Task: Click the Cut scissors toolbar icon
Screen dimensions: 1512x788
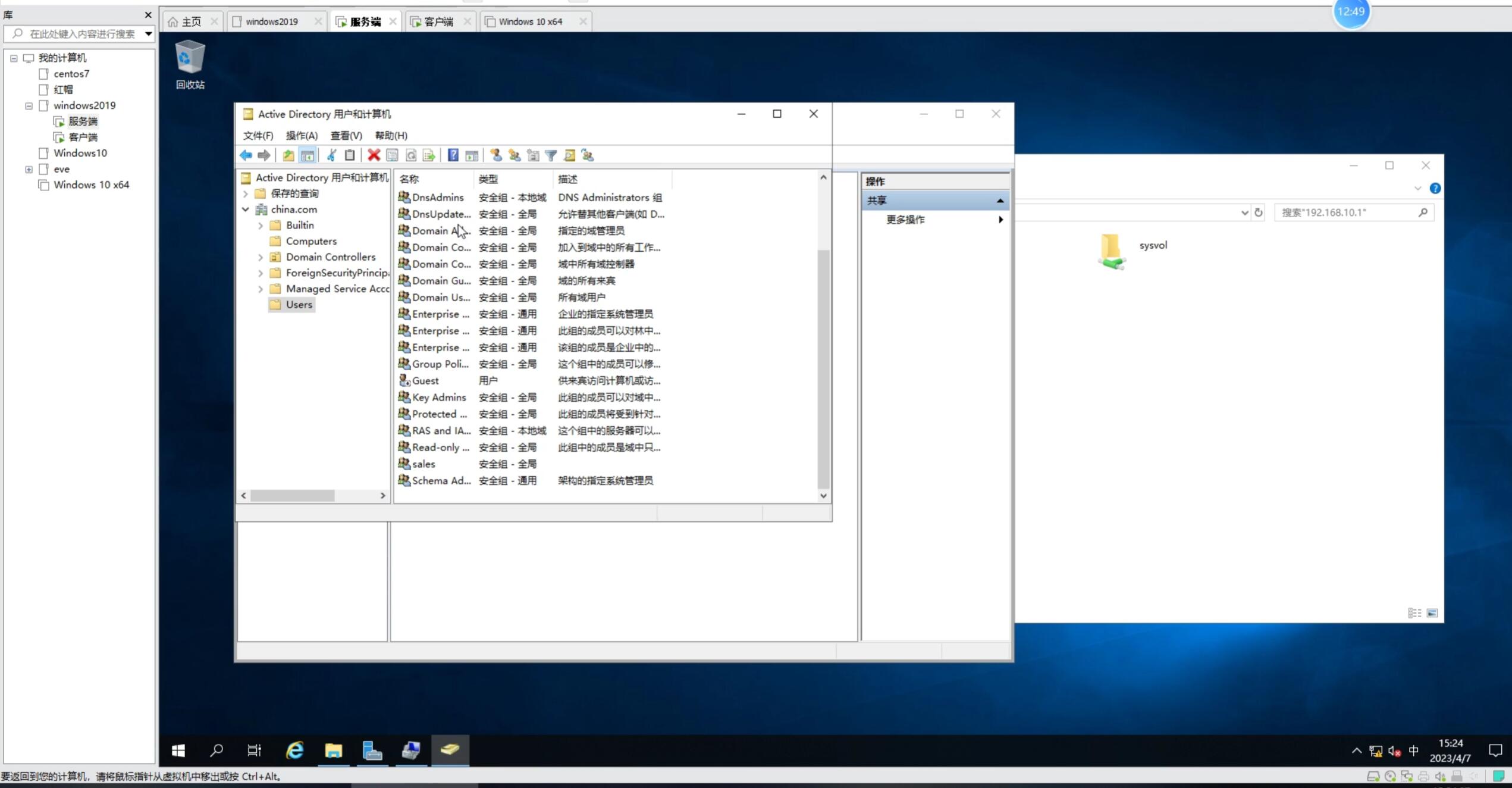Action: coord(331,155)
